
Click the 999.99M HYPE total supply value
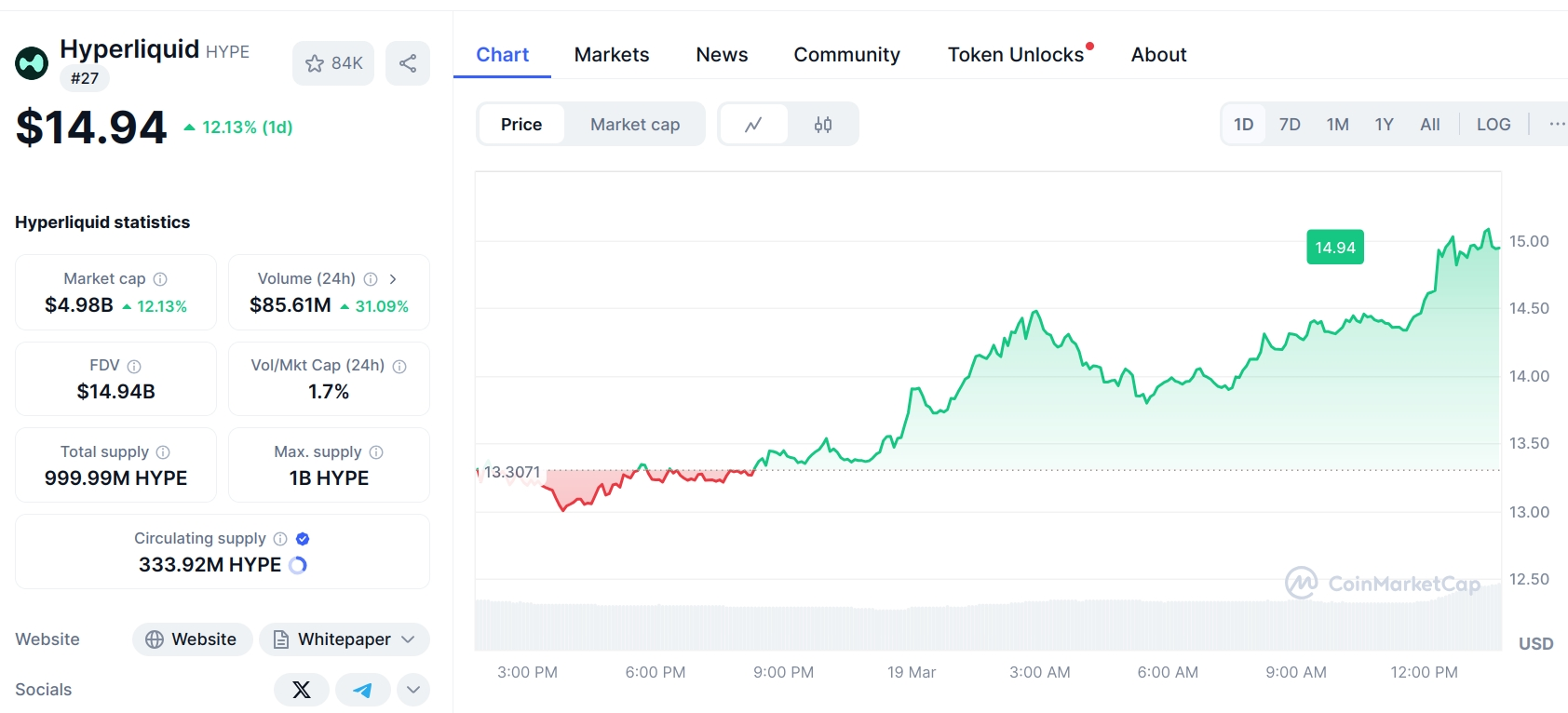[116, 478]
